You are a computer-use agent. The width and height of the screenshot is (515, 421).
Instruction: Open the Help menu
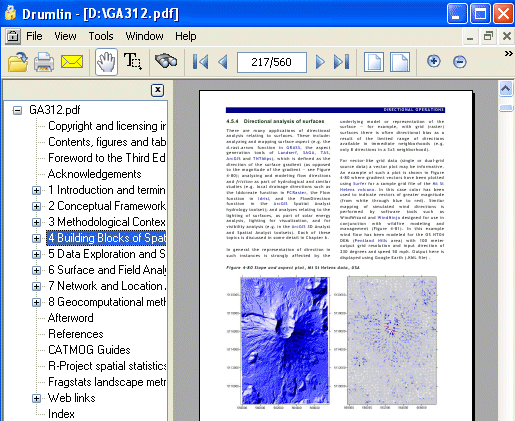(186, 36)
